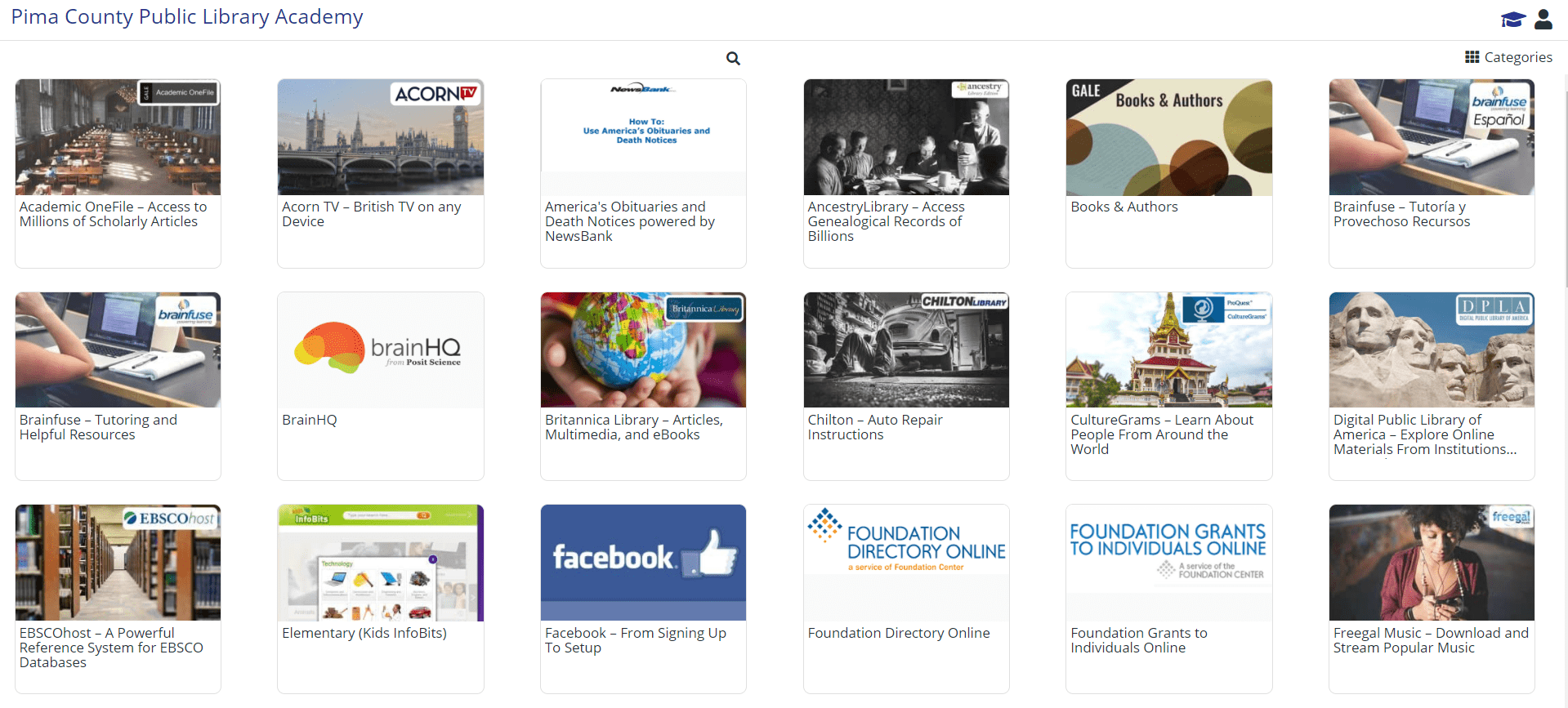This screenshot has width=1568, height=708.
Task: Open the DPLA Mount Rushmore thumbnail
Action: point(1432,350)
